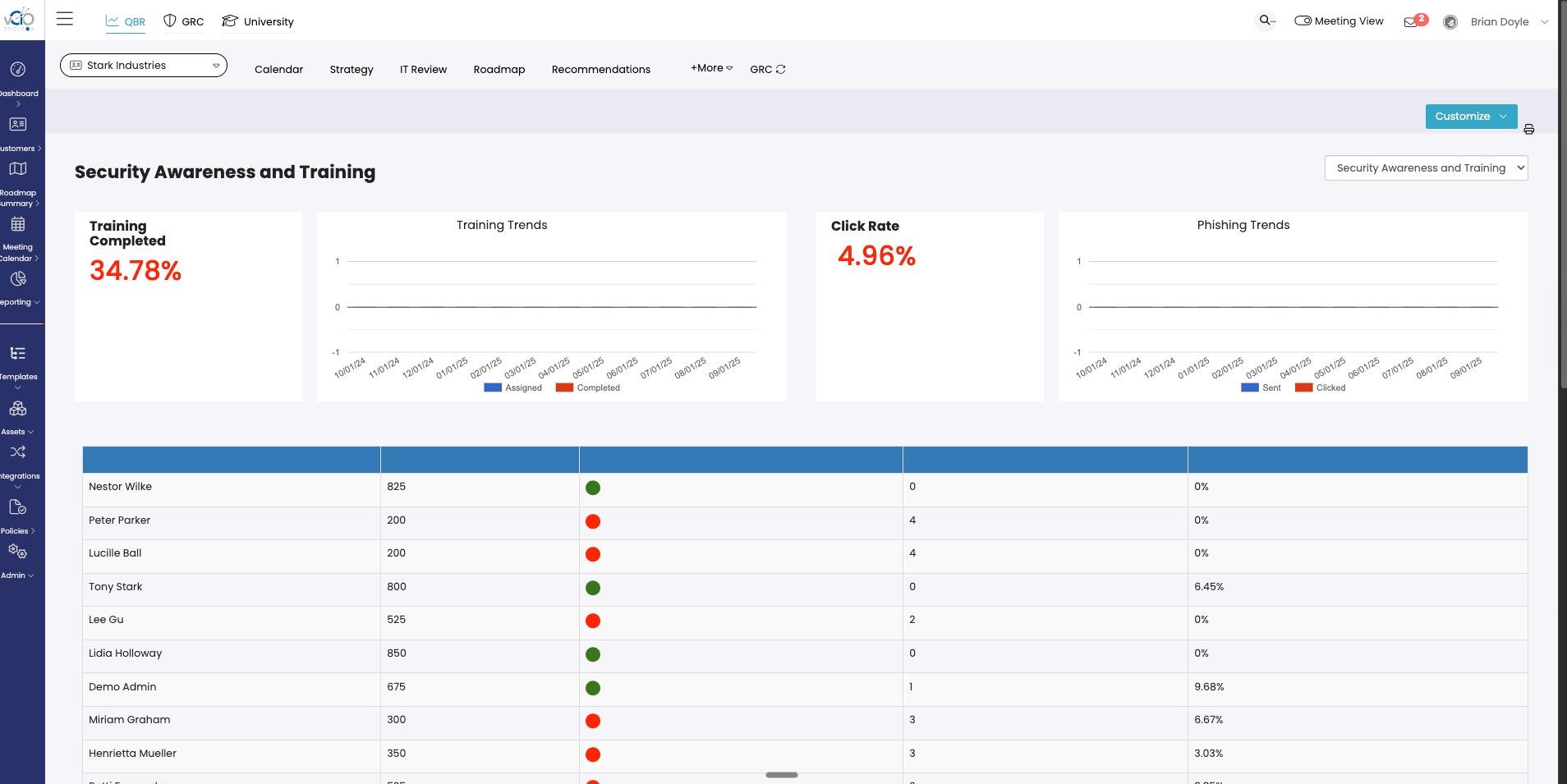Click the search magnifier icon
The height and width of the screenshot is (784, 1567).
point(1266,21)
